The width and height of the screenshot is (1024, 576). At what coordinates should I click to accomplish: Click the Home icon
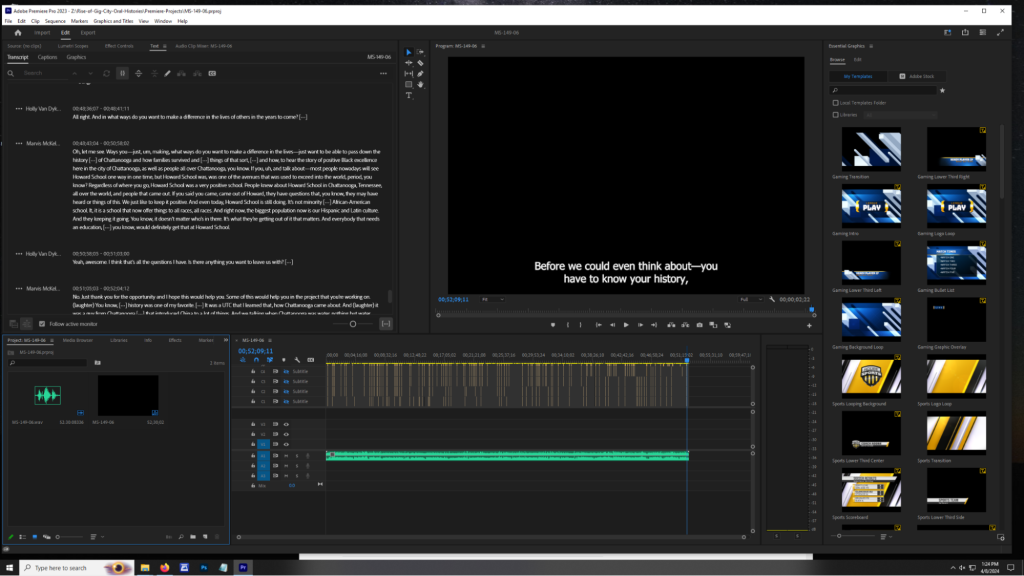click(x=17, y=32)
